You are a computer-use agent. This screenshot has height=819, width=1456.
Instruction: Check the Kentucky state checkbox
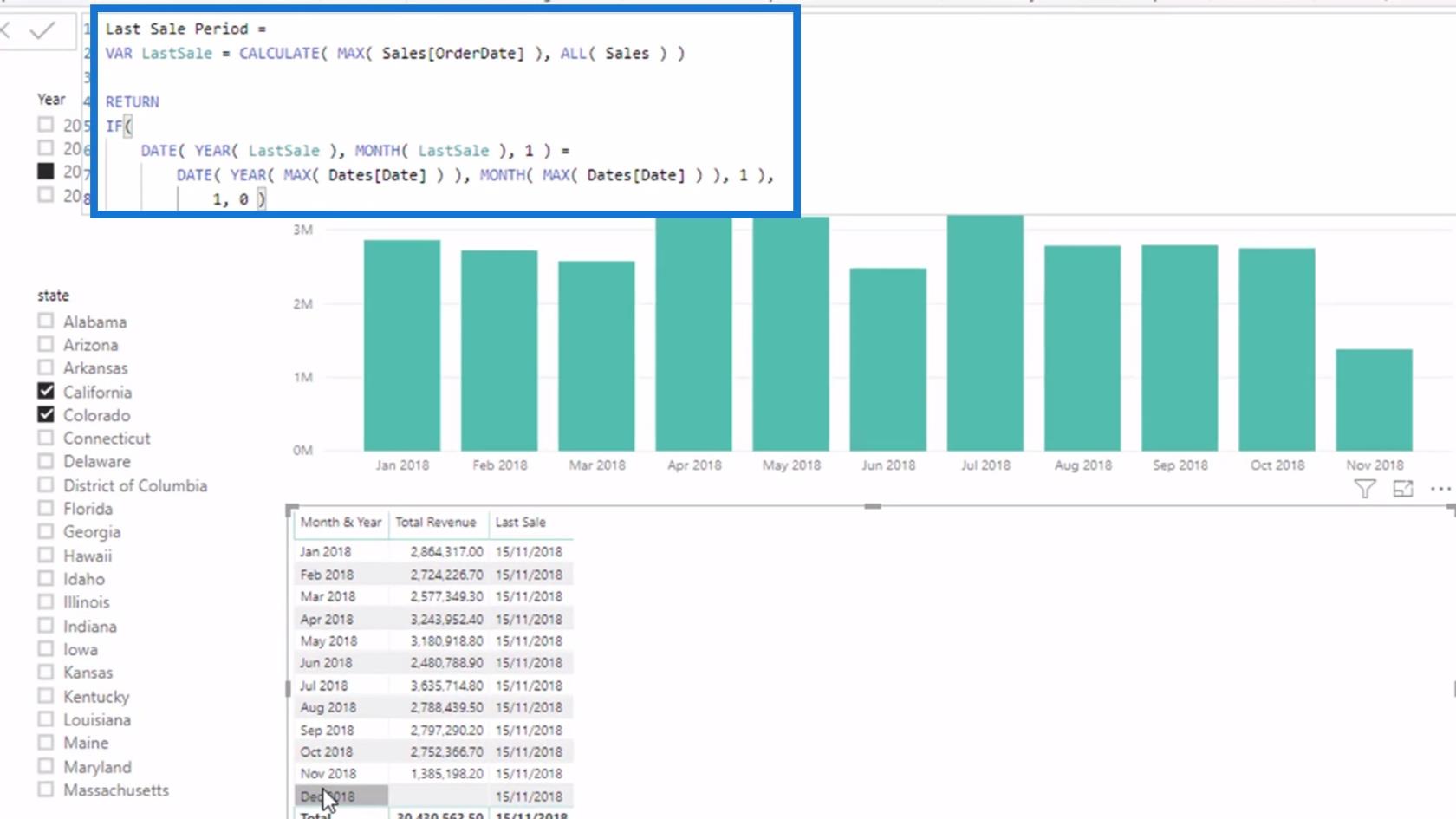[46, 695]
